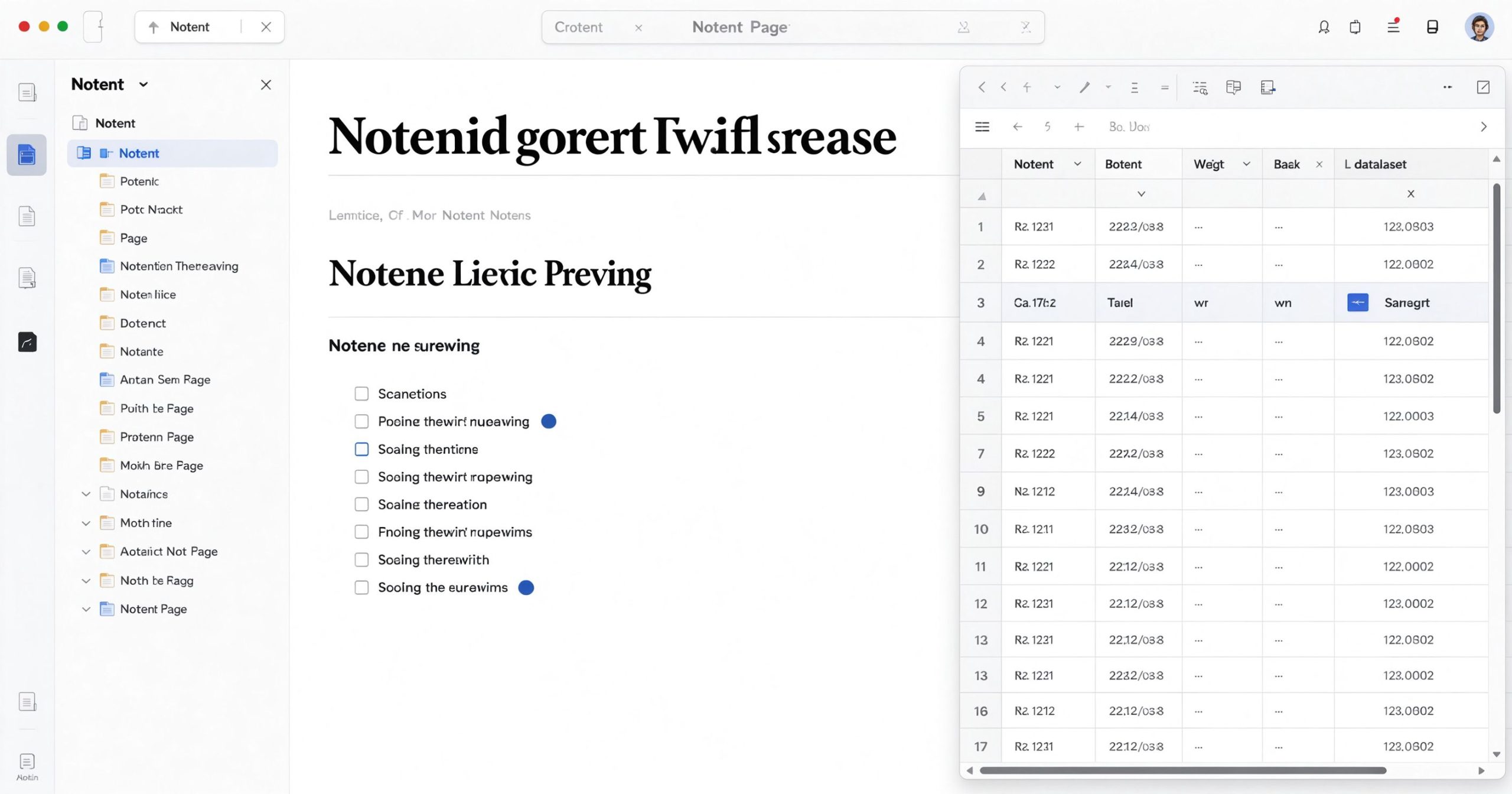Image resolution: width=1512 pixels, height=794 pixels.
Task: Open the Notent column header dropdown
Action: tap(1077, 164)
